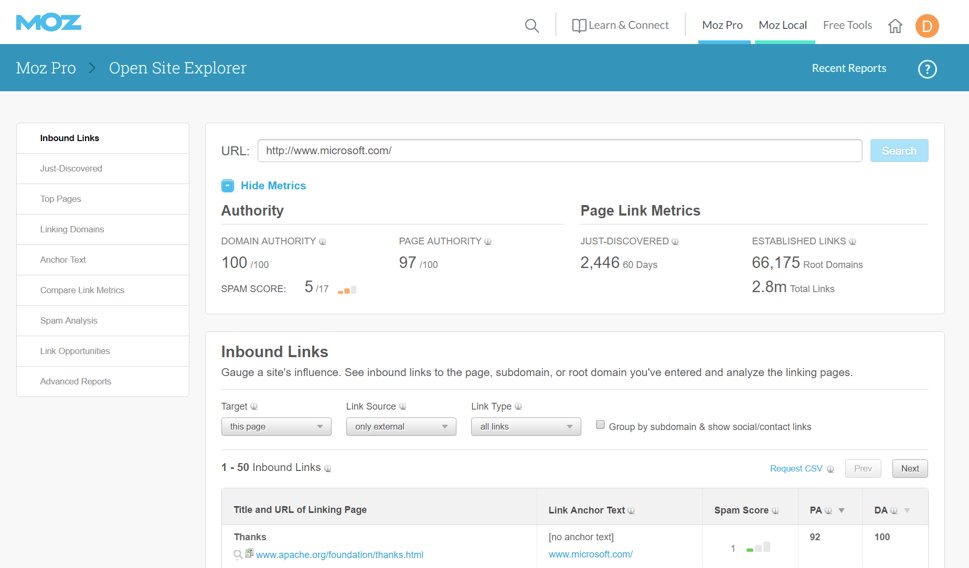Image resolution: width=969 pixels, height=568 pixels.
Task: Click Open Site Explorer breadcrumb title
Action: pyautogui.click(x=178, y=68)
